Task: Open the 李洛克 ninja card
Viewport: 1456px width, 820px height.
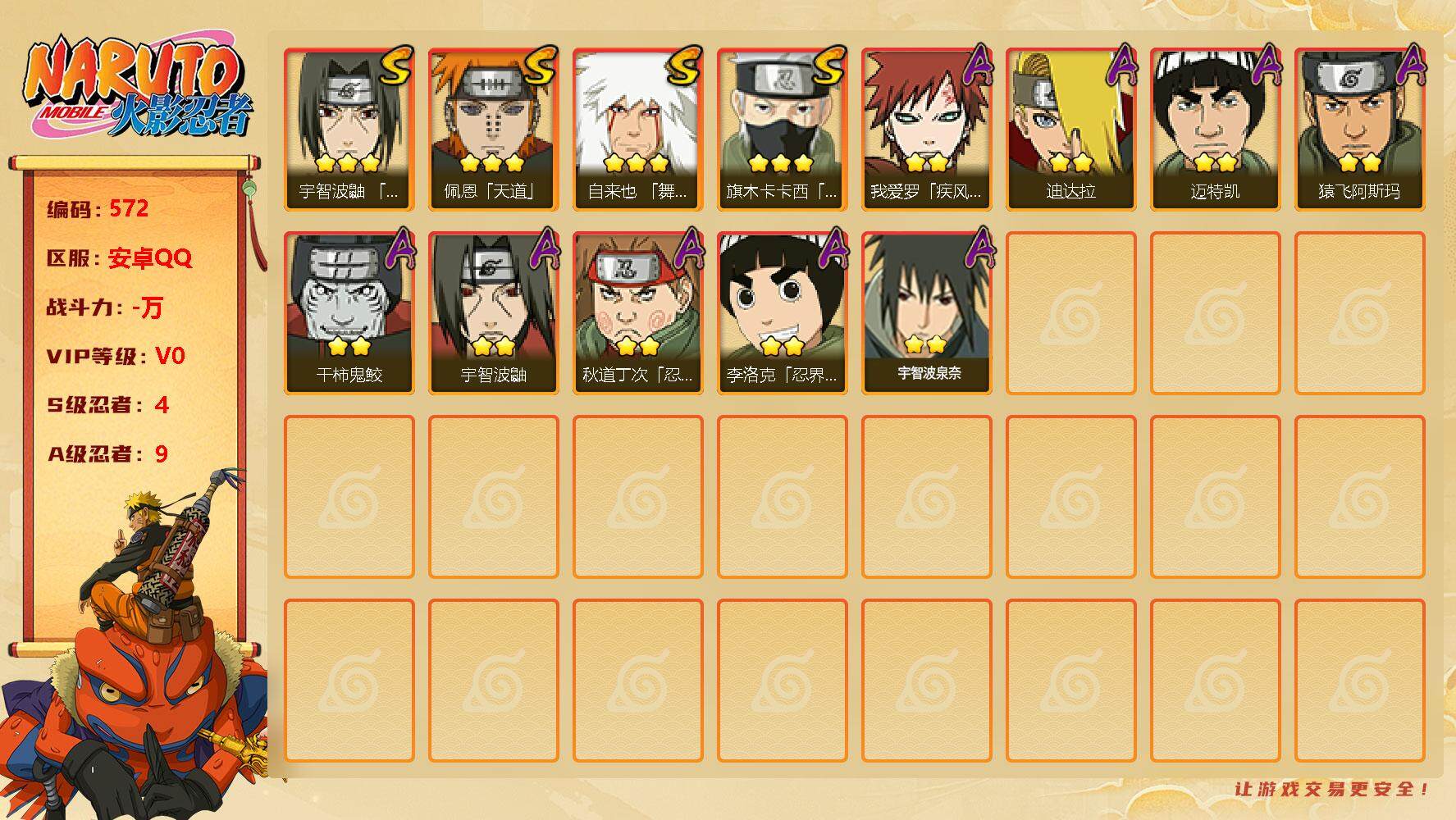Action: coord(782,313)
